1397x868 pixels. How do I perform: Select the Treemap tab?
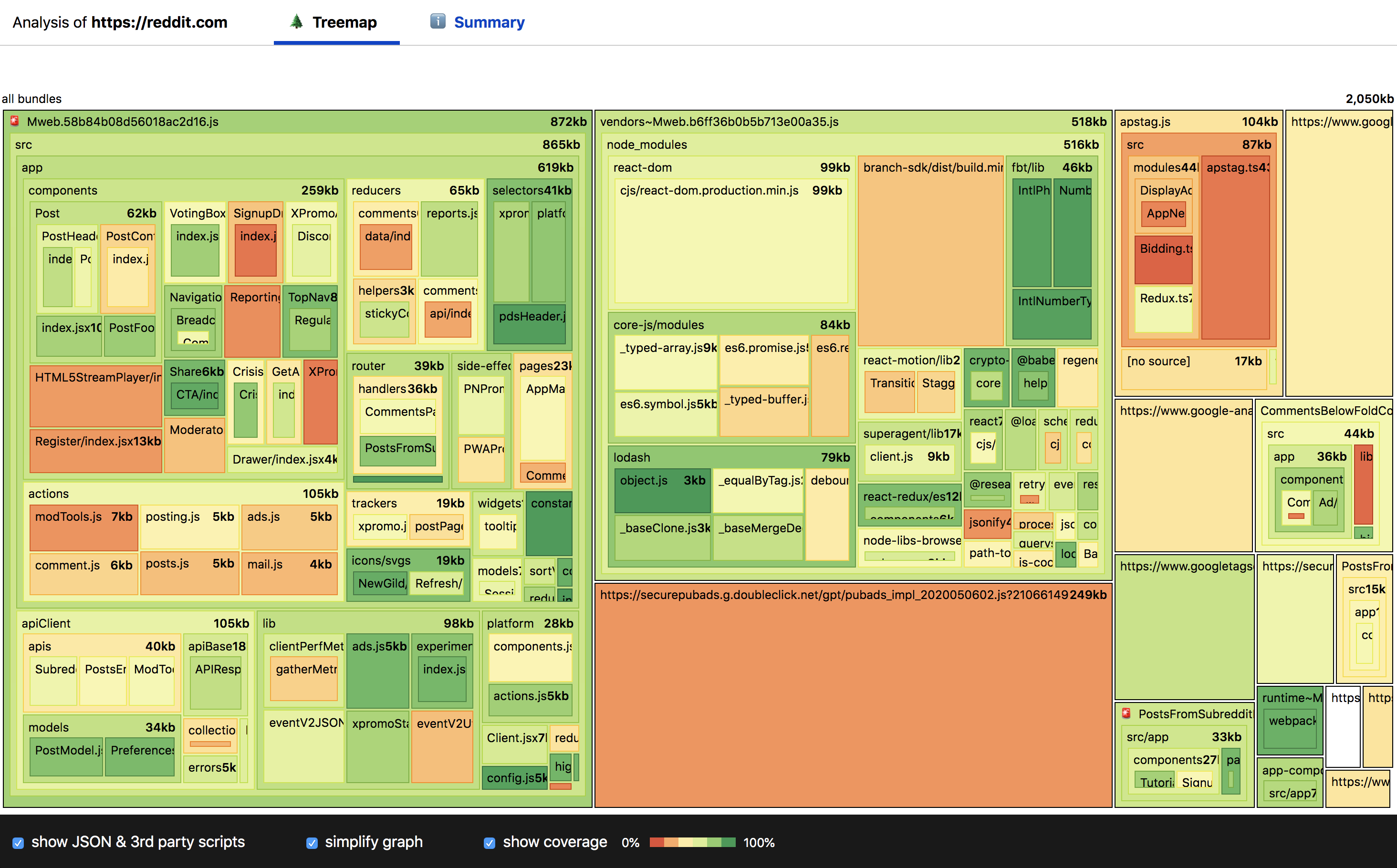point(344,22)
